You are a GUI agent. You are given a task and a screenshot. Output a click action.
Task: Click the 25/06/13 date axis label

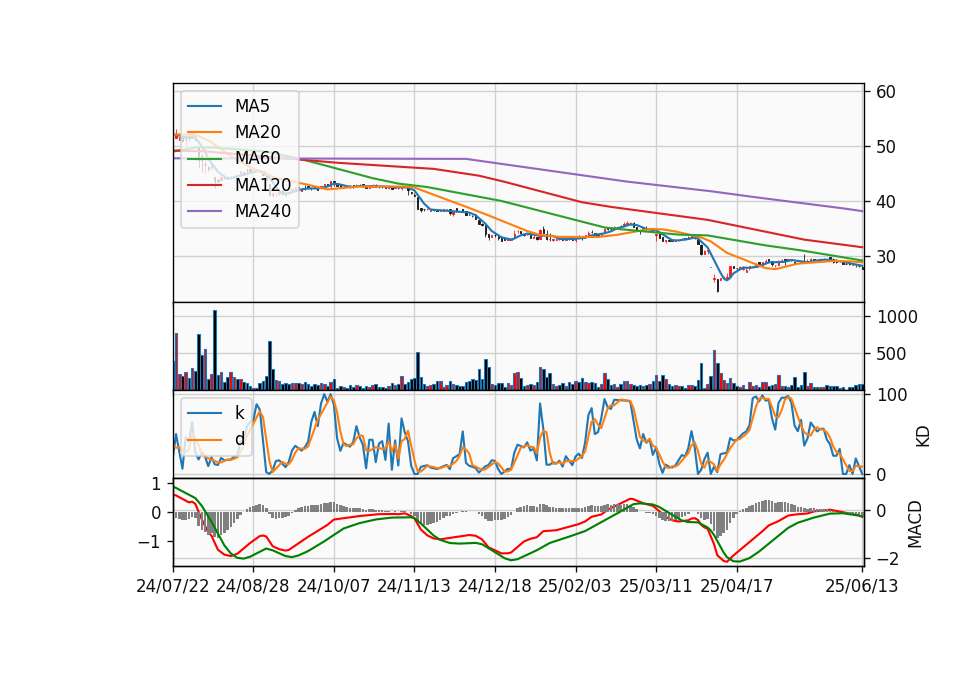[x=862, y=586]
